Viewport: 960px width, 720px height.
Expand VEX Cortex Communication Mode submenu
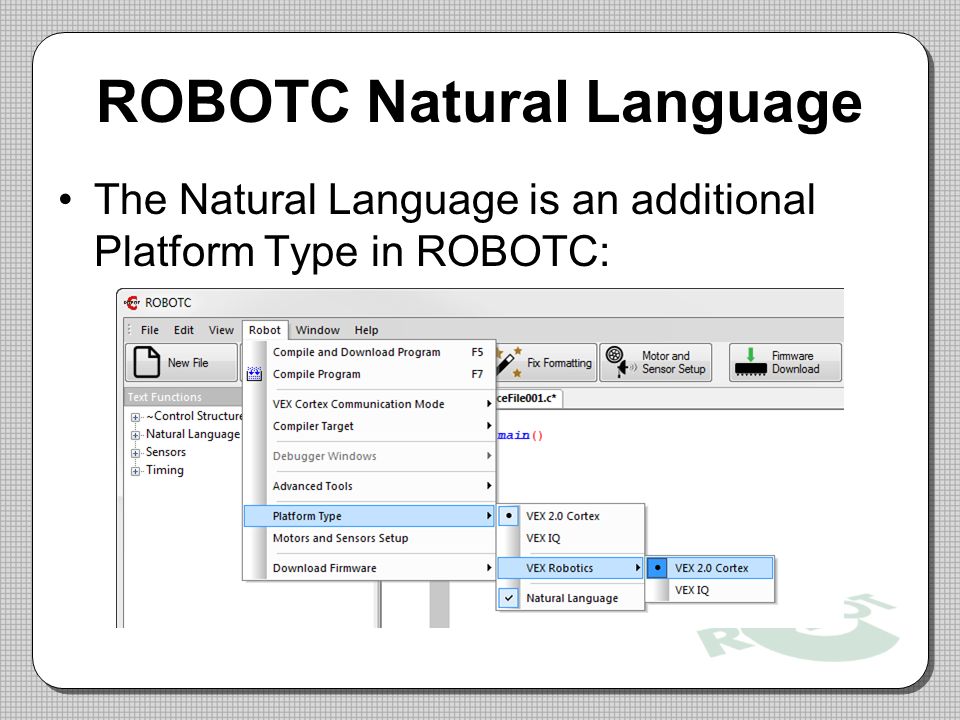click(x=370, y=404)
